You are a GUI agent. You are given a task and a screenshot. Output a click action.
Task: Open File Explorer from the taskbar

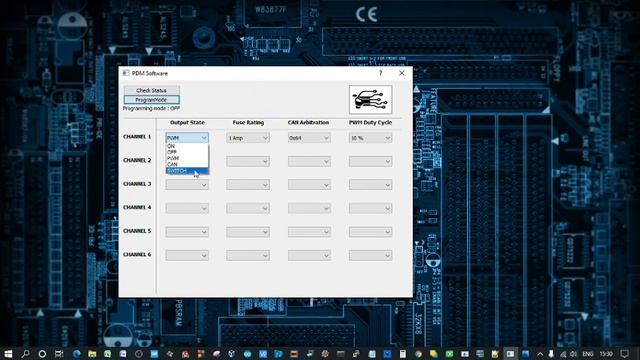(x=92, y=353)
